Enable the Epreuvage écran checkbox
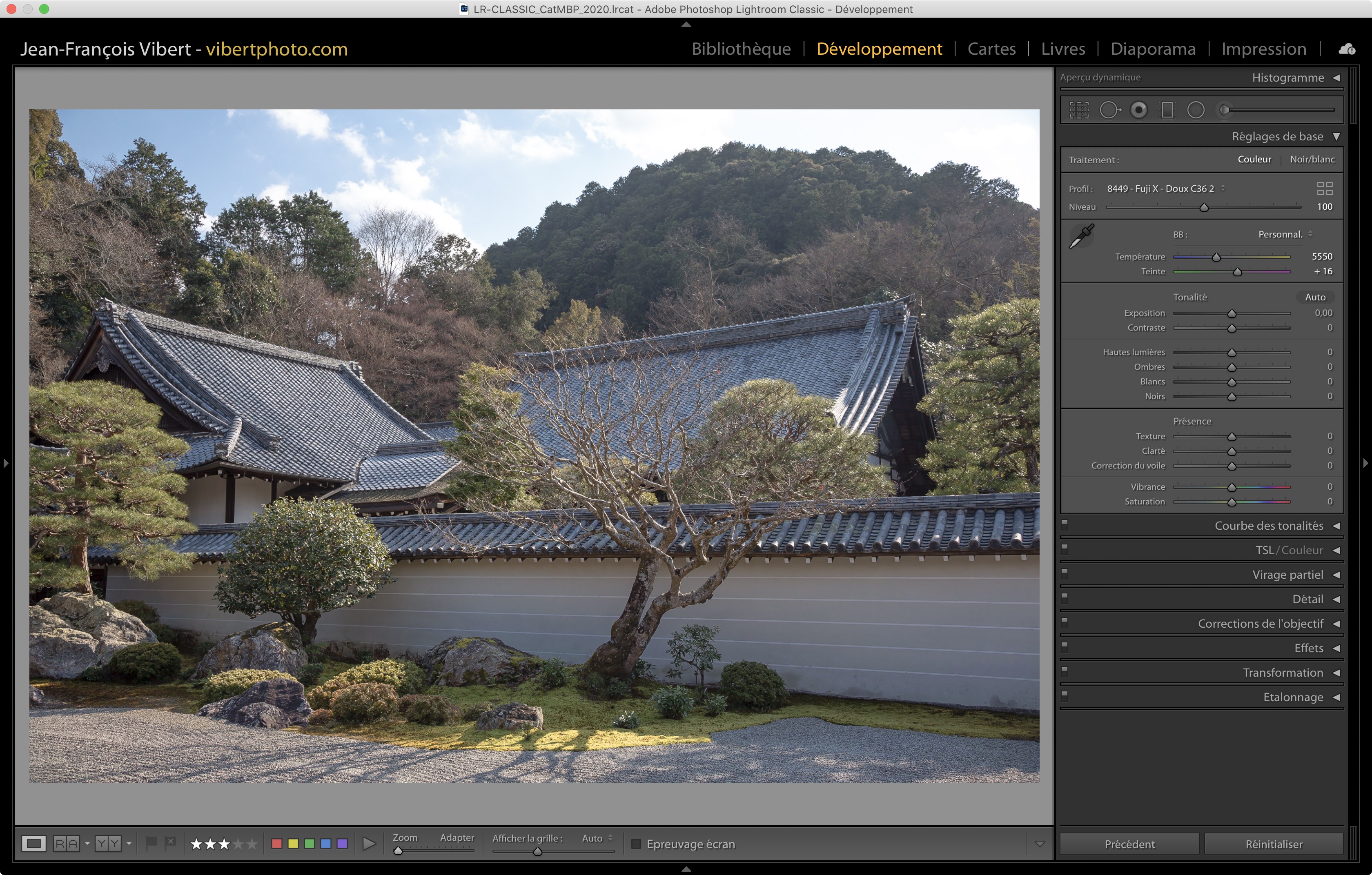This screenshot has width=1372, height=875. point(637,844)
